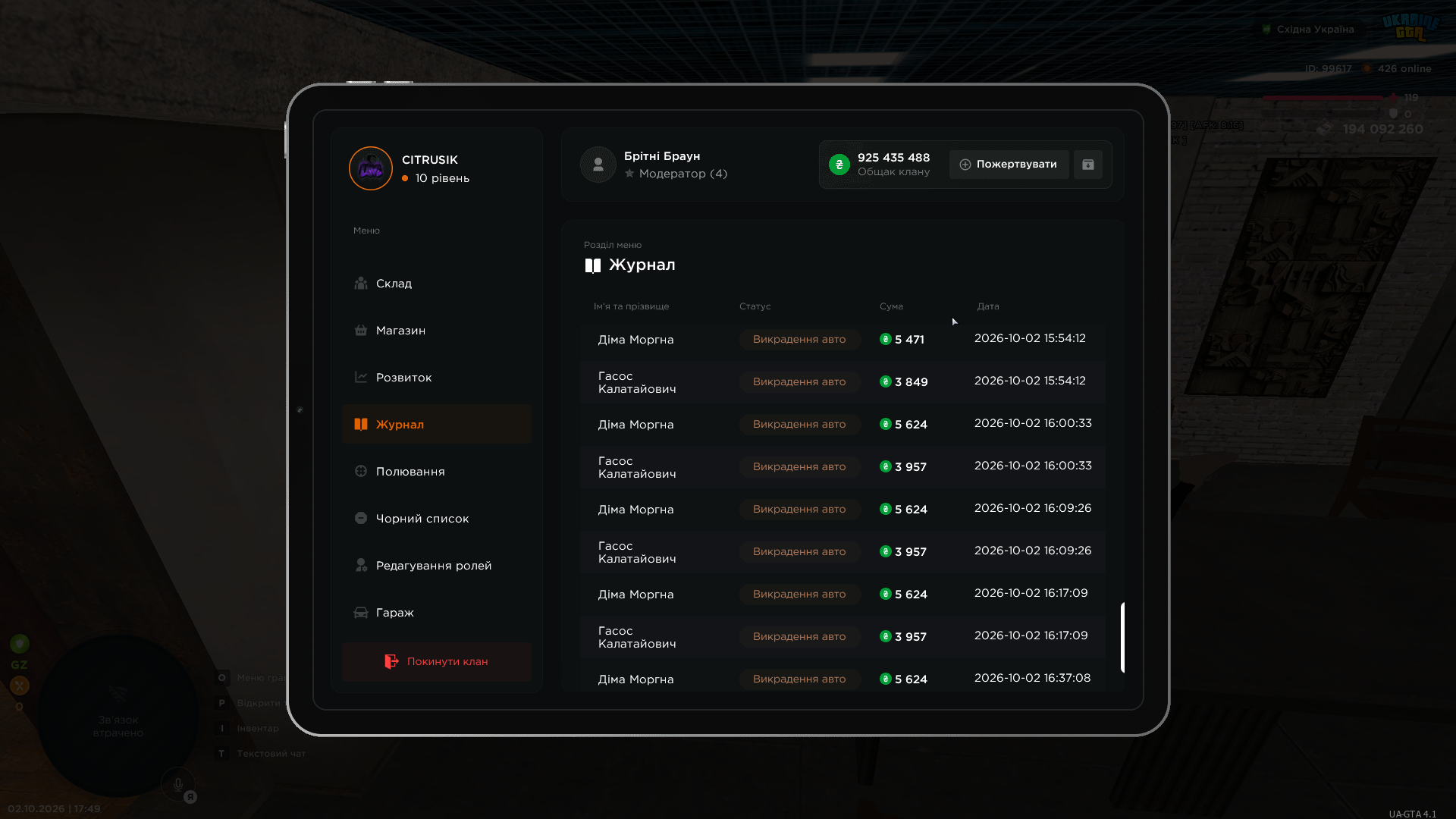Click the Пожертвувати donate button
This screenshot has height=819, width=1456.
[x=1009, y=165]
